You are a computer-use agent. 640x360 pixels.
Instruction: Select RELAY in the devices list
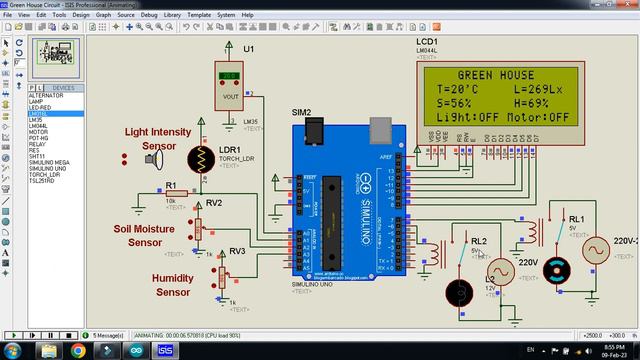pos(56,144)
